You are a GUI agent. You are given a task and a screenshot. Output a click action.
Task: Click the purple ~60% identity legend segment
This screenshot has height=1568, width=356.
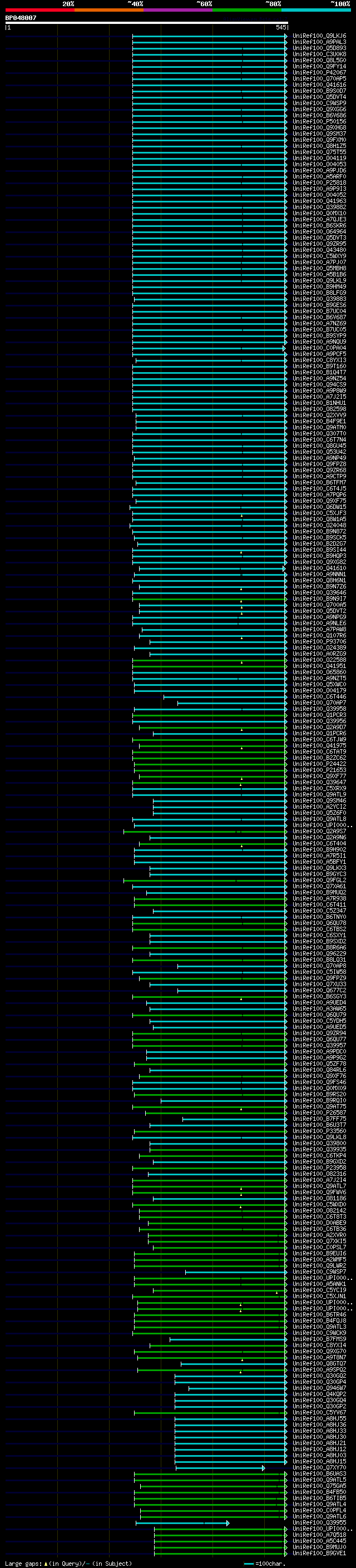[x=177, y=10]
